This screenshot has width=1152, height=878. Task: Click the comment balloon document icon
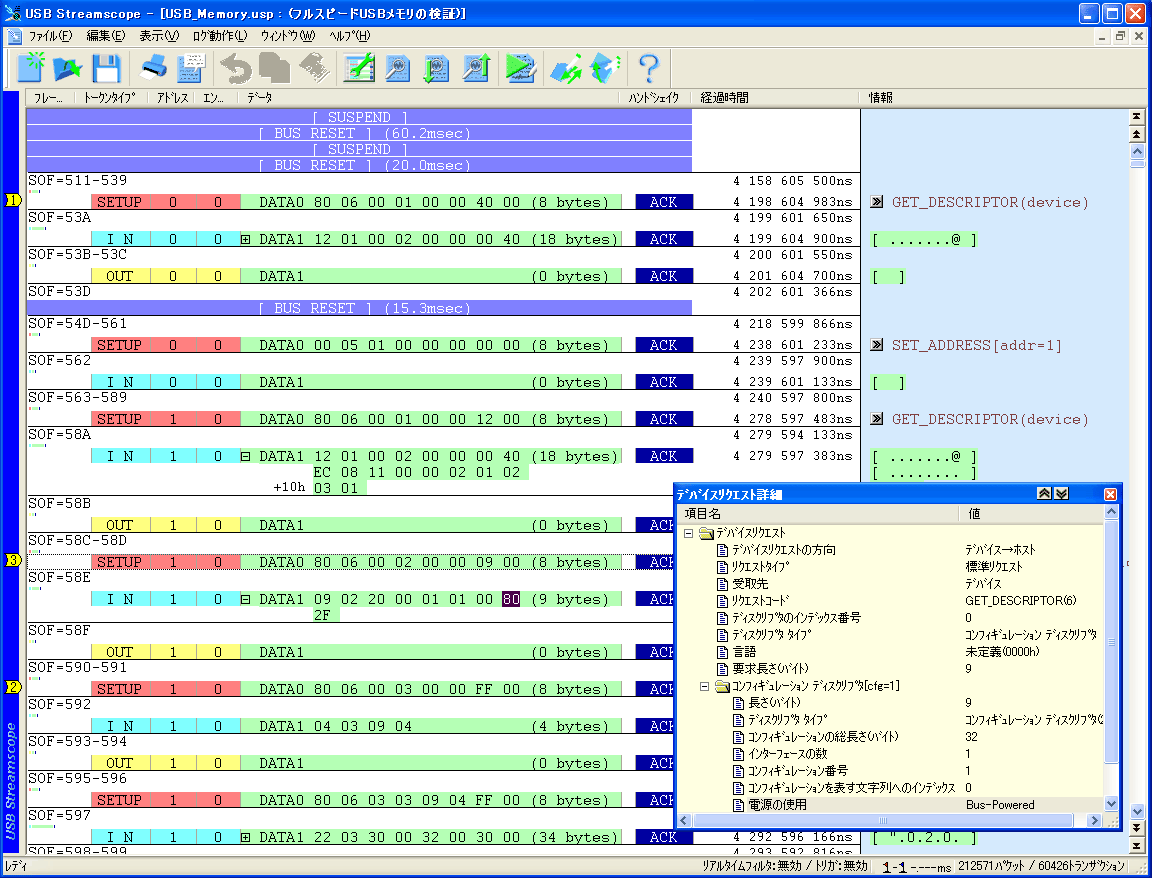tap(191, 68)
